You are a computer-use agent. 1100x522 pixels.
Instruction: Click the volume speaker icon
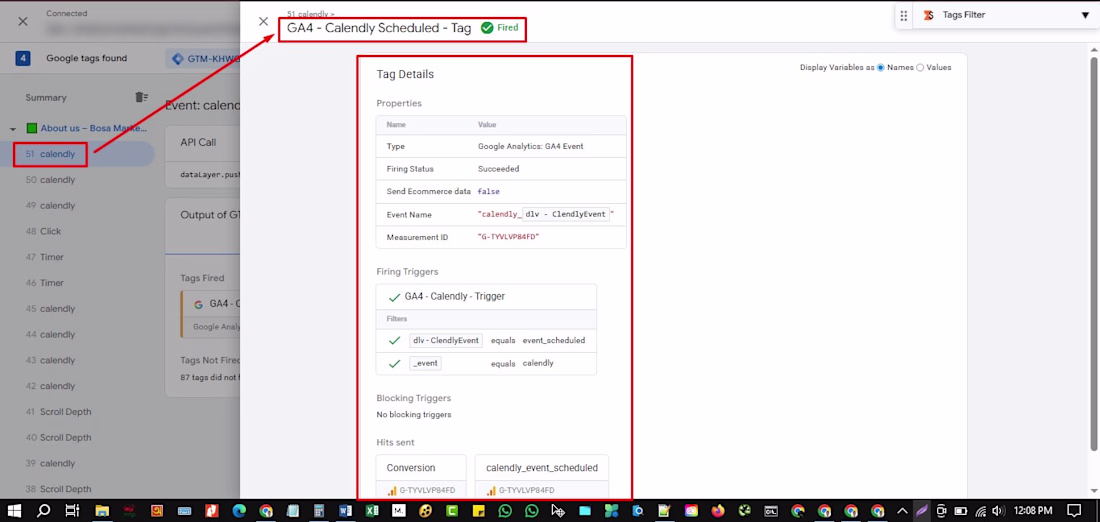coord(998,511)
